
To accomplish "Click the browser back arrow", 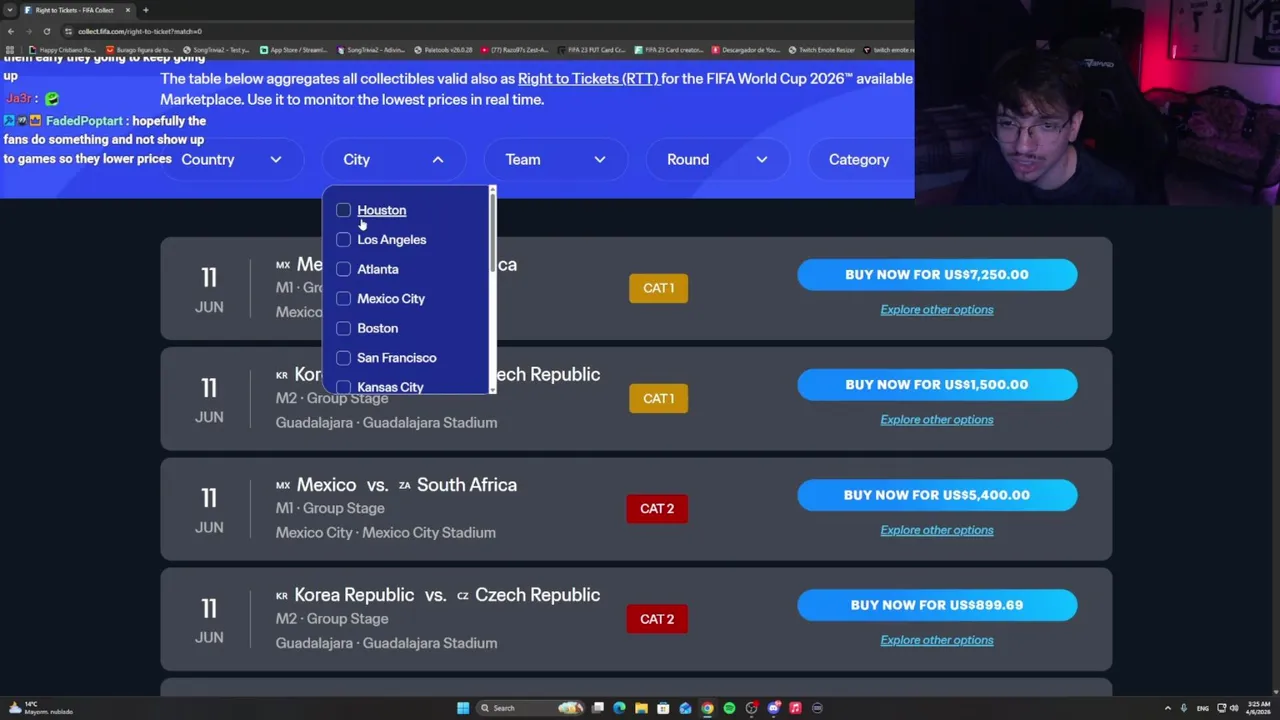I will [11, 31].
